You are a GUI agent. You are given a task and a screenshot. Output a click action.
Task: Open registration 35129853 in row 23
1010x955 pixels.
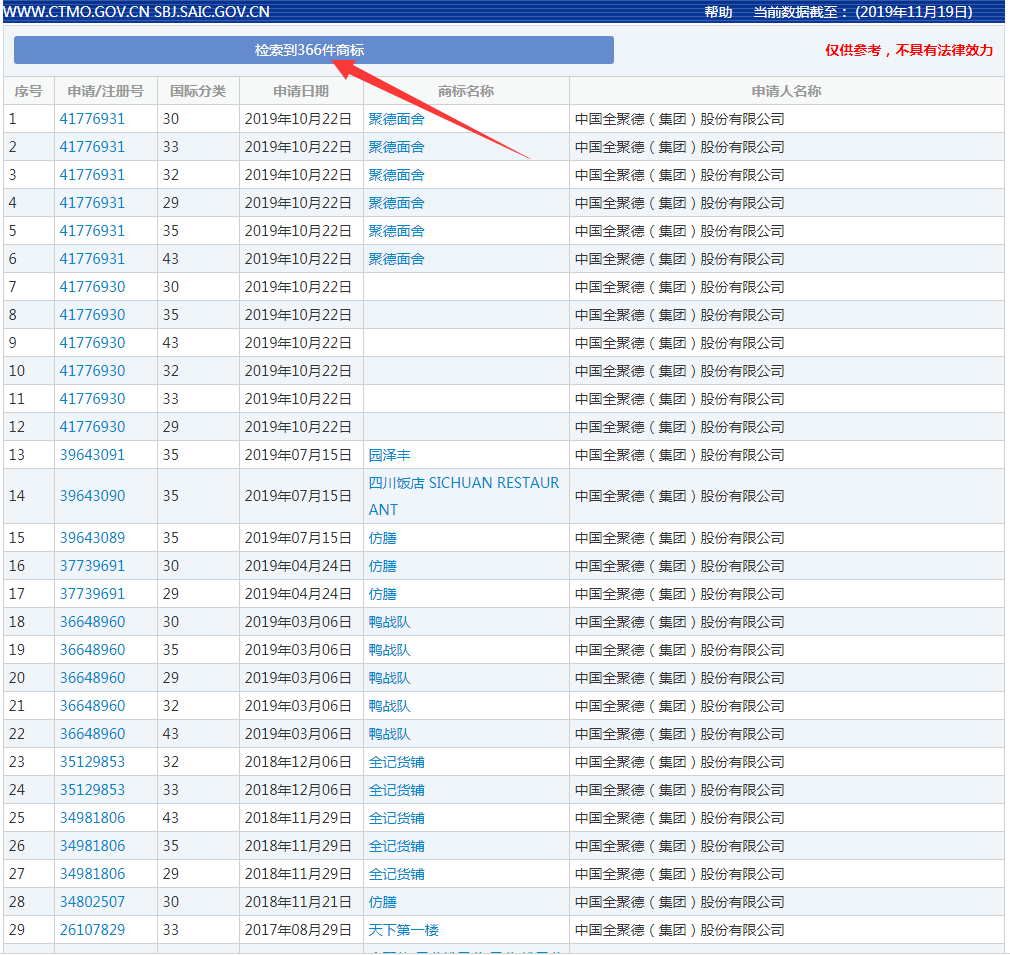coord(92,762)
